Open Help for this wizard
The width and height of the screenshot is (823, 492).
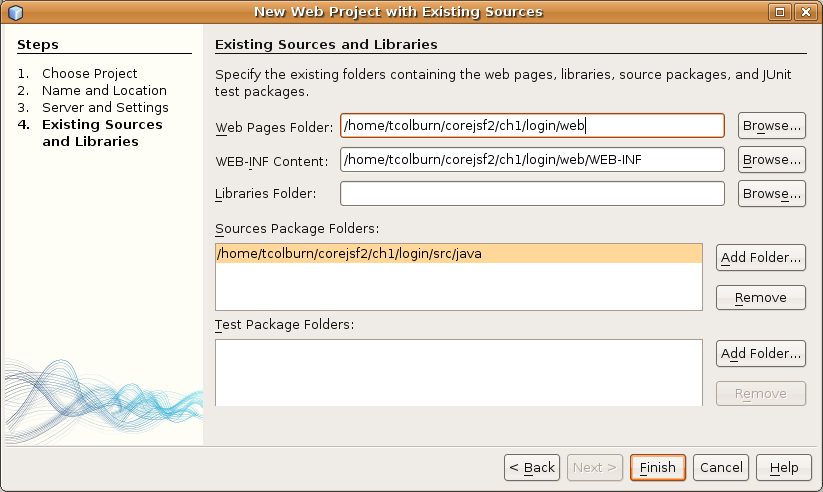click(784, 467)
